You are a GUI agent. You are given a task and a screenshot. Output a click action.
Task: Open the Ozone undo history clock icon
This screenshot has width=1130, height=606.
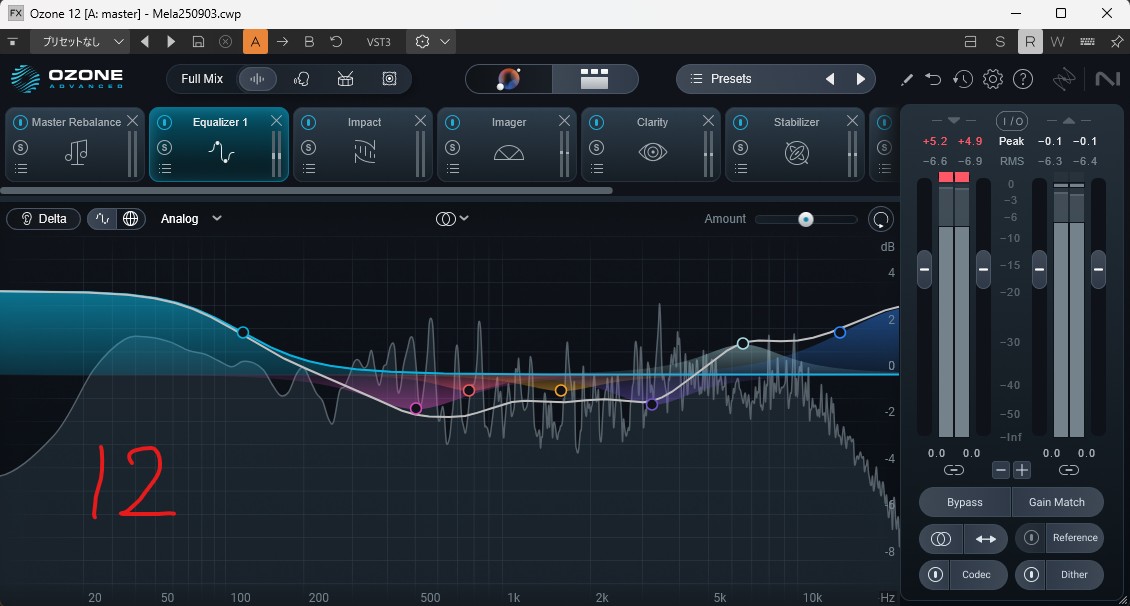(x=963, y=79)
